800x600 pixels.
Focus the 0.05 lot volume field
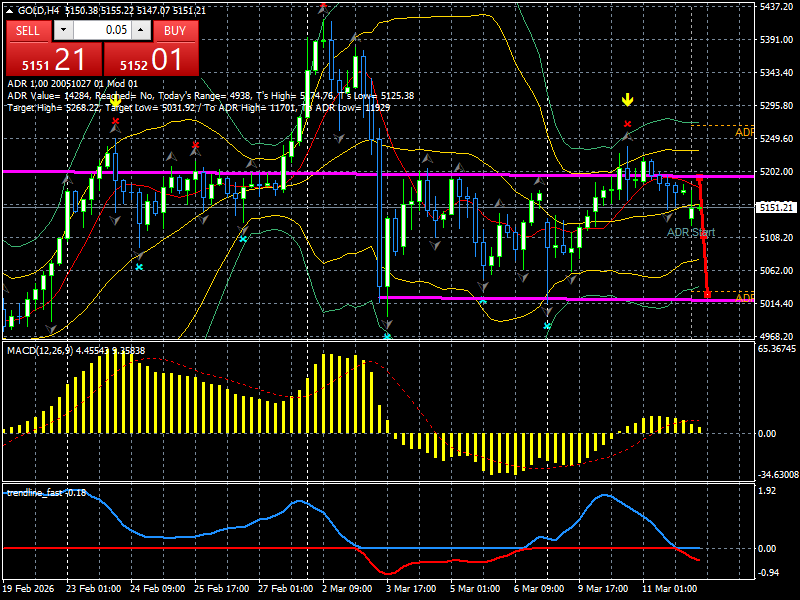(103, 31)
